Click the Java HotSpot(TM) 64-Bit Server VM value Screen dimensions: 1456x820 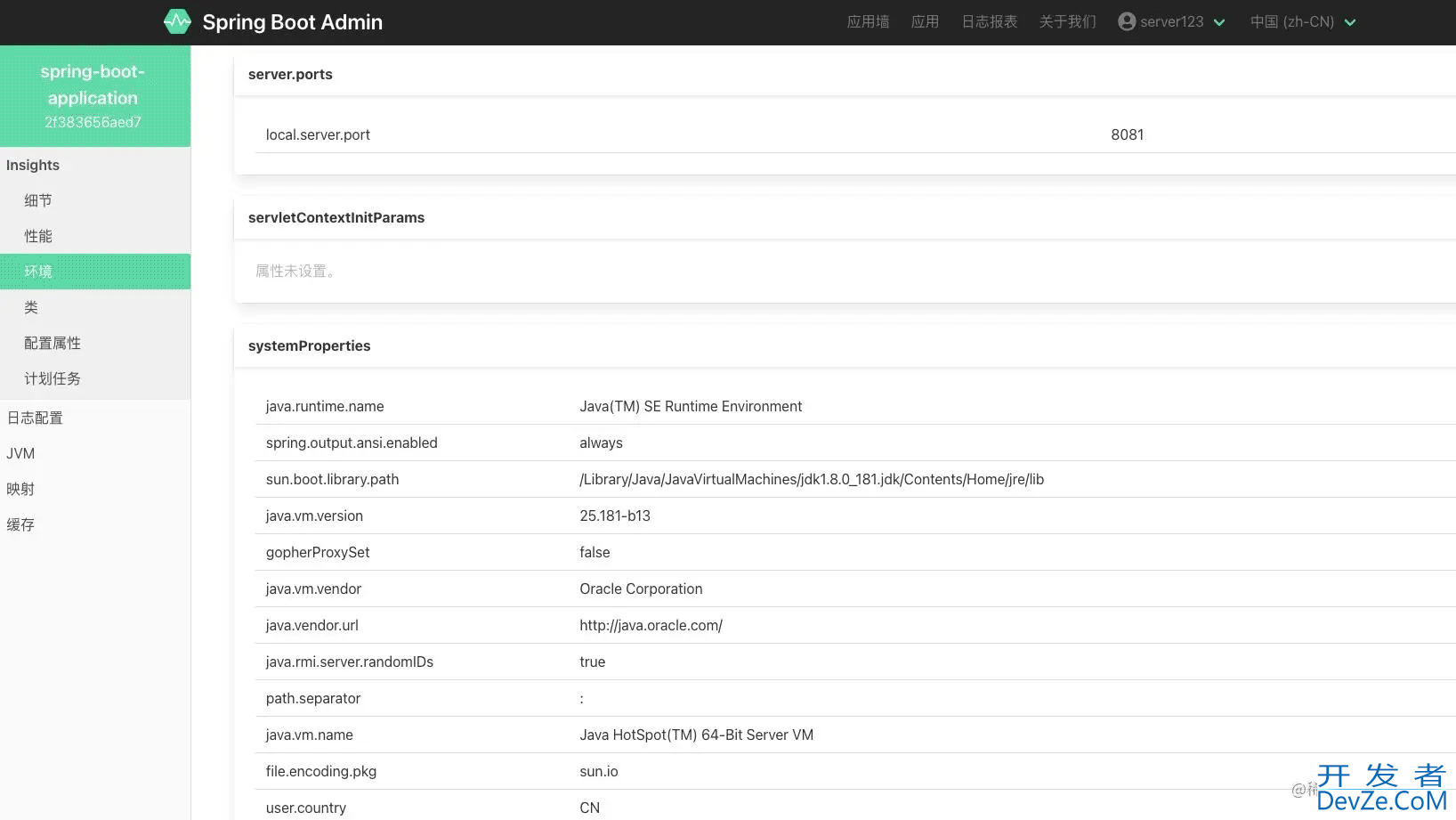(697, 735)
